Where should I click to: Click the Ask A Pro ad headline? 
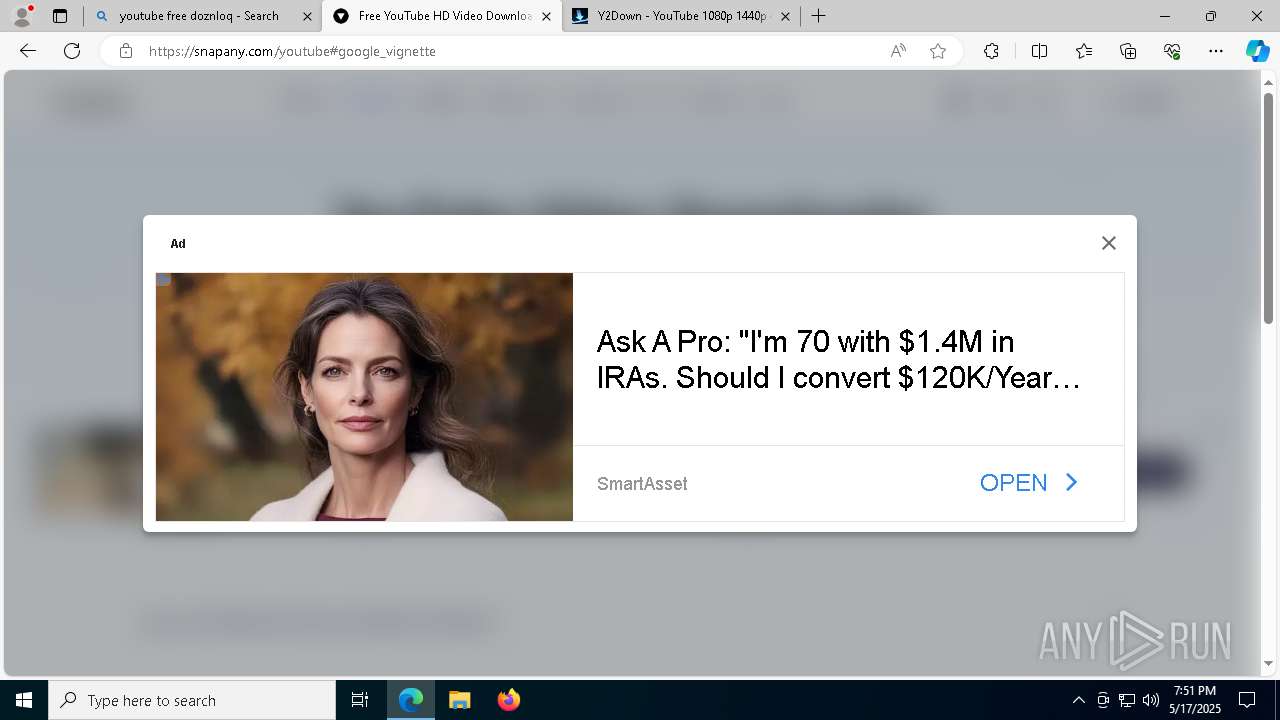[x=838, y=360]
